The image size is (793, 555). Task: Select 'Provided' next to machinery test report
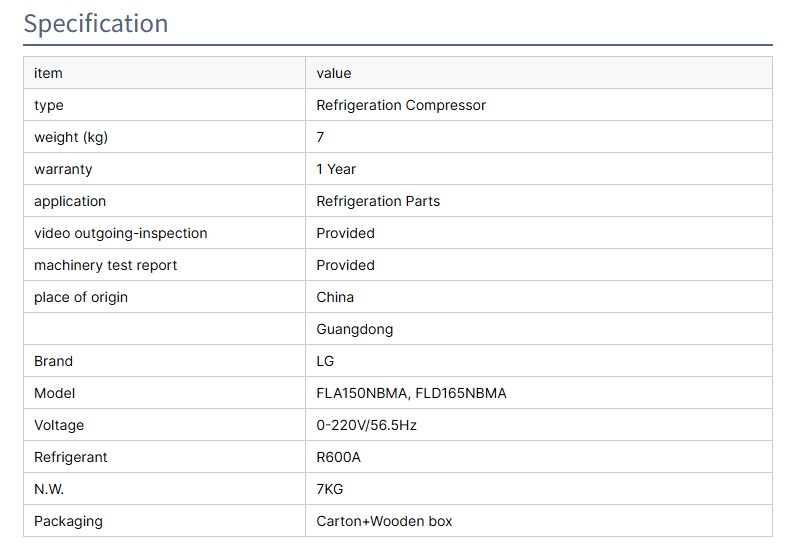[x=345, y=265]
